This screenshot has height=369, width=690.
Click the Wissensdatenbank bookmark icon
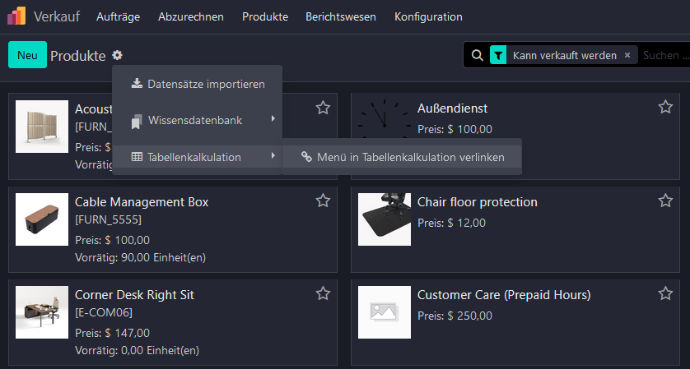(x=137, y=121)
